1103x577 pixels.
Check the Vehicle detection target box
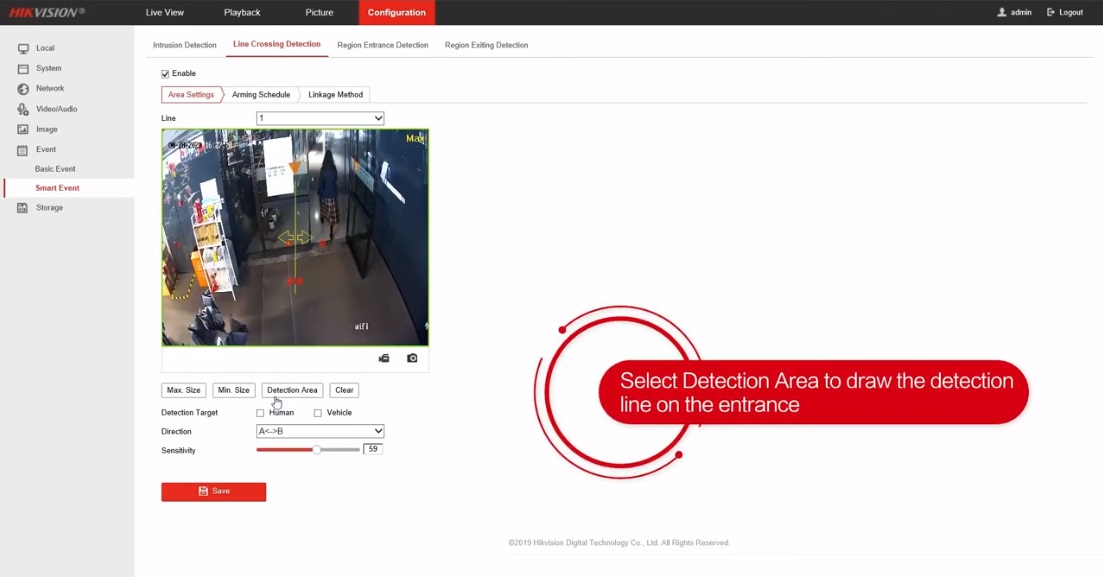click(x=318, y=413)
